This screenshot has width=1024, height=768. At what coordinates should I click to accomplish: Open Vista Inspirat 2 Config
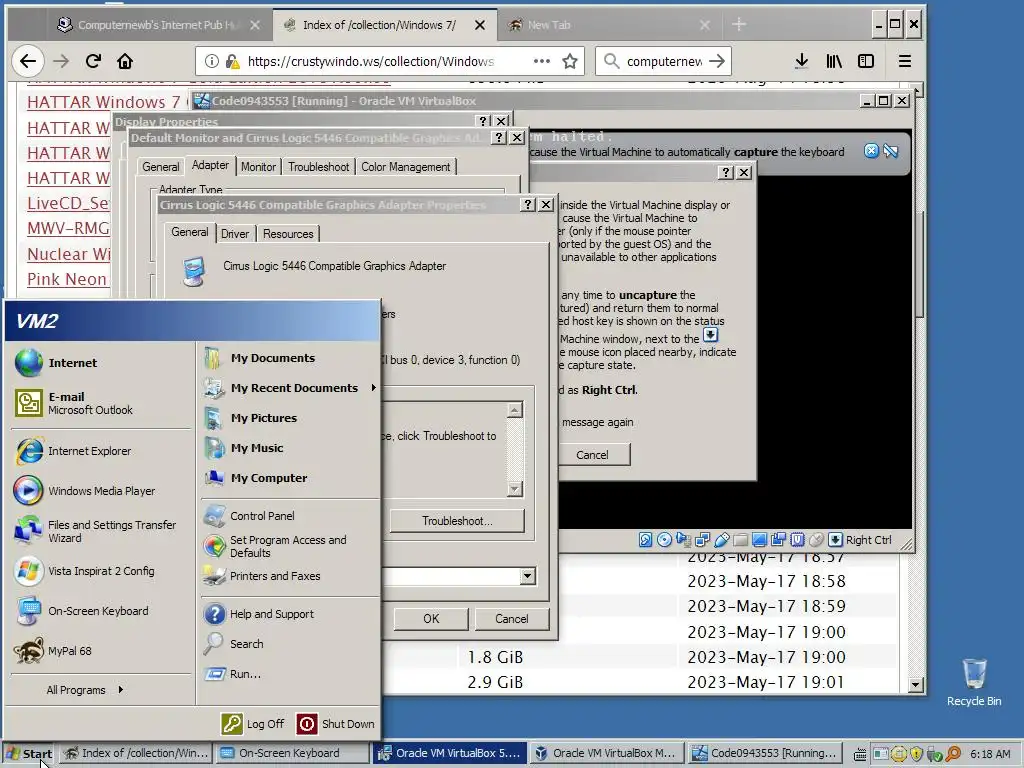tap(101, 571)
